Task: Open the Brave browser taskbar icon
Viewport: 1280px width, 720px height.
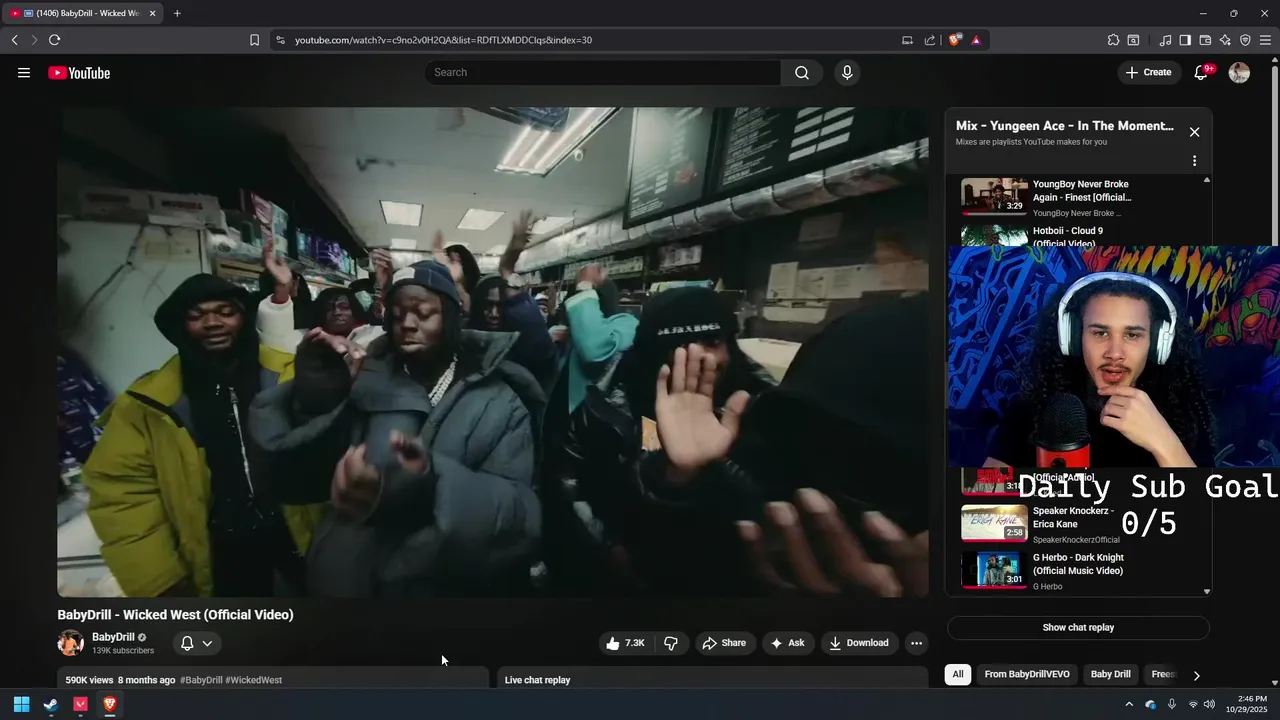Action: [110, 704]
